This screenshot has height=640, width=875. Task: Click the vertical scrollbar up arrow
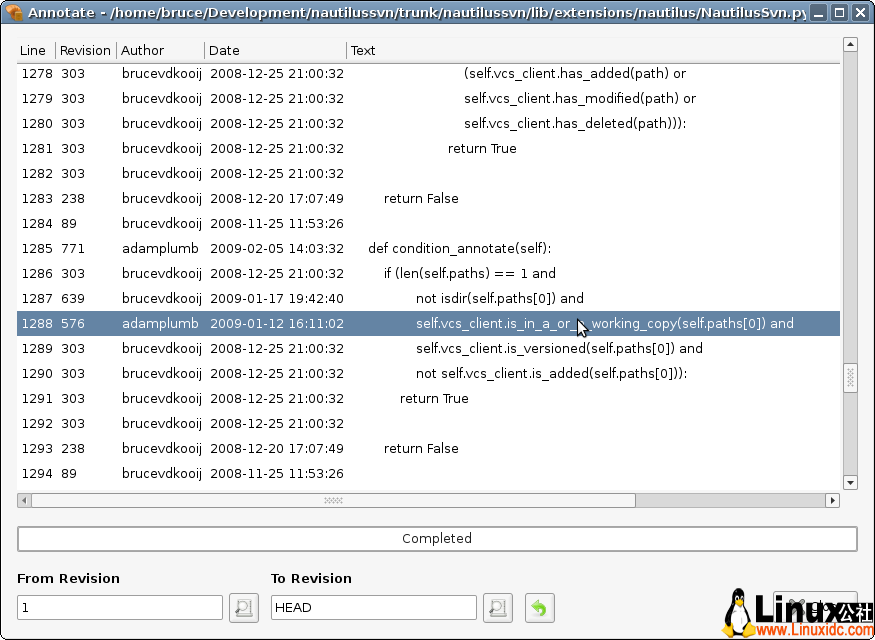[851, 43]
